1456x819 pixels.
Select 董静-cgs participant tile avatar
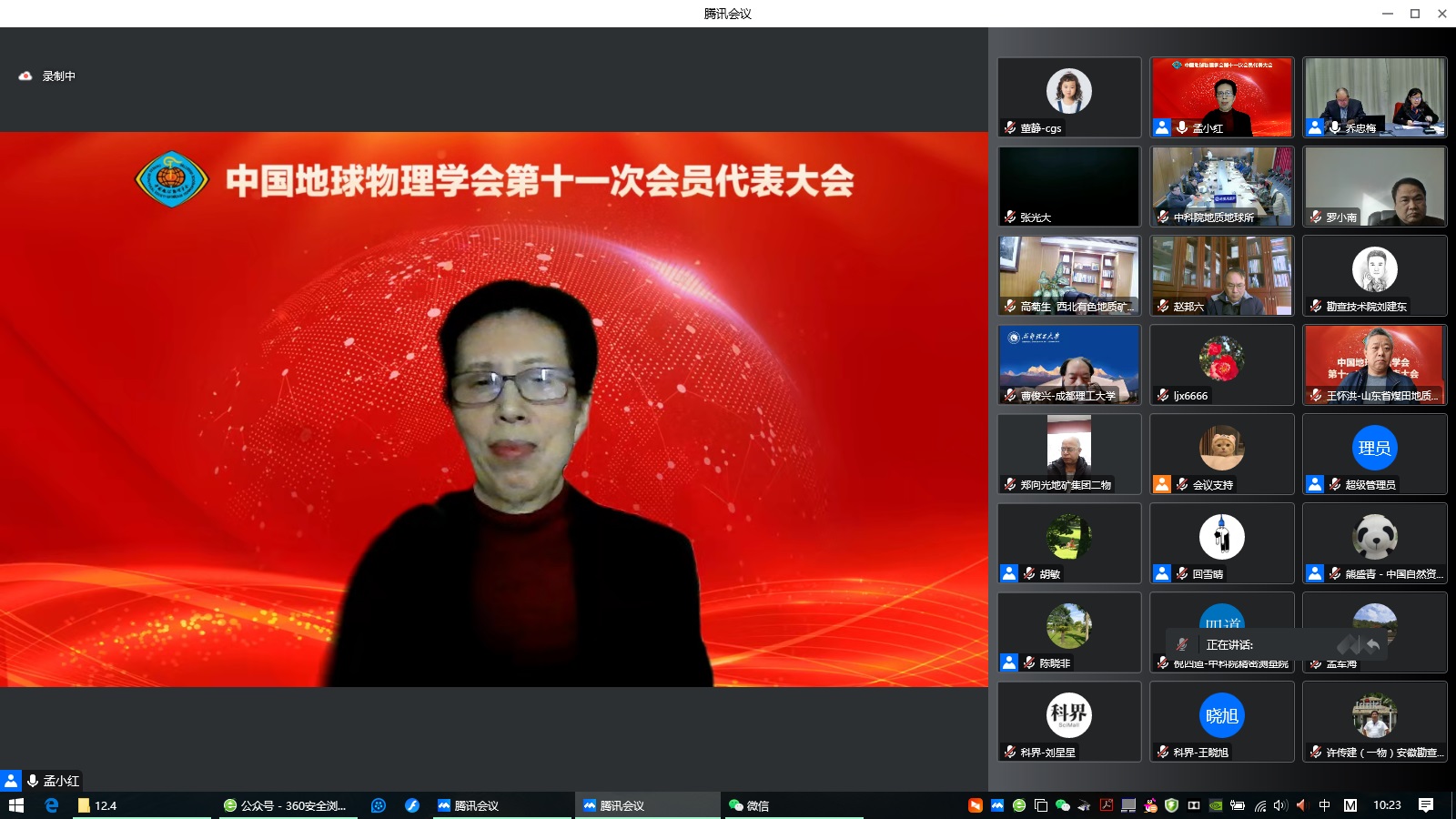point(1069,90)
